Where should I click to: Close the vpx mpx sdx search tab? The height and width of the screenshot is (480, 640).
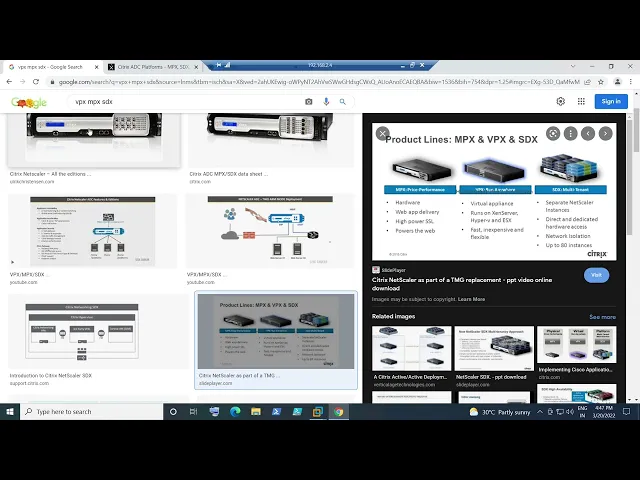[x=97, y=67]
